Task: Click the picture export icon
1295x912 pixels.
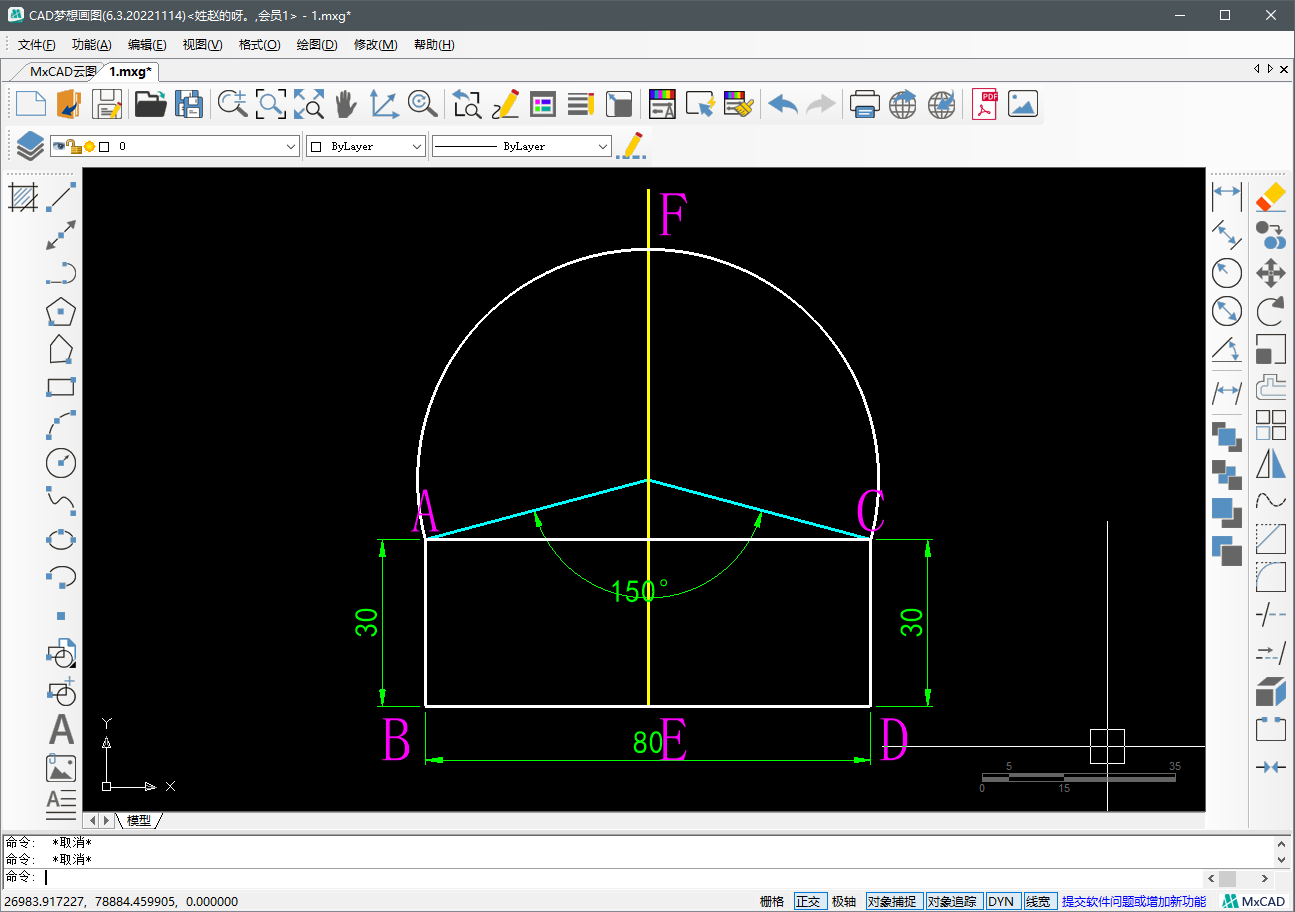Action: 1023,104
